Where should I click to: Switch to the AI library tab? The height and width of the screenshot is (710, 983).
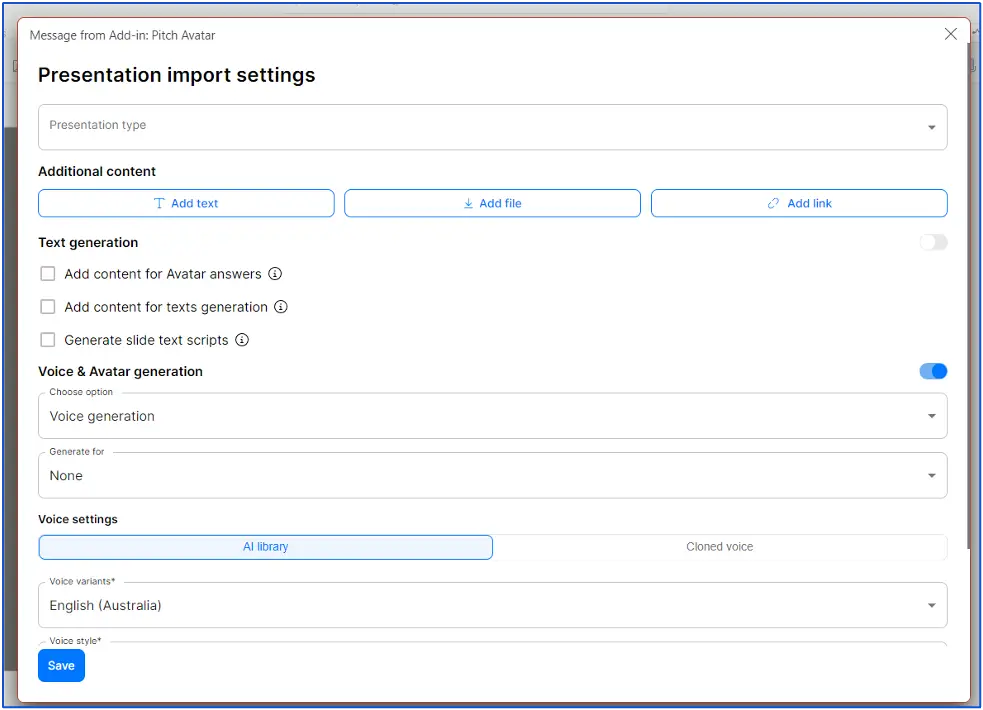coord(266,547)
